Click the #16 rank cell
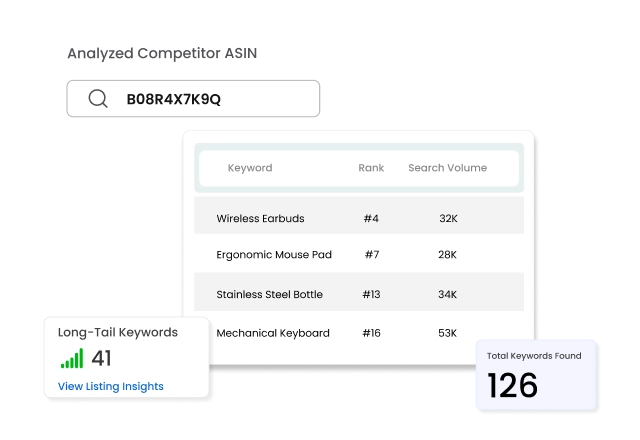This screenshot has width=640, height=440. coord(371,333)
